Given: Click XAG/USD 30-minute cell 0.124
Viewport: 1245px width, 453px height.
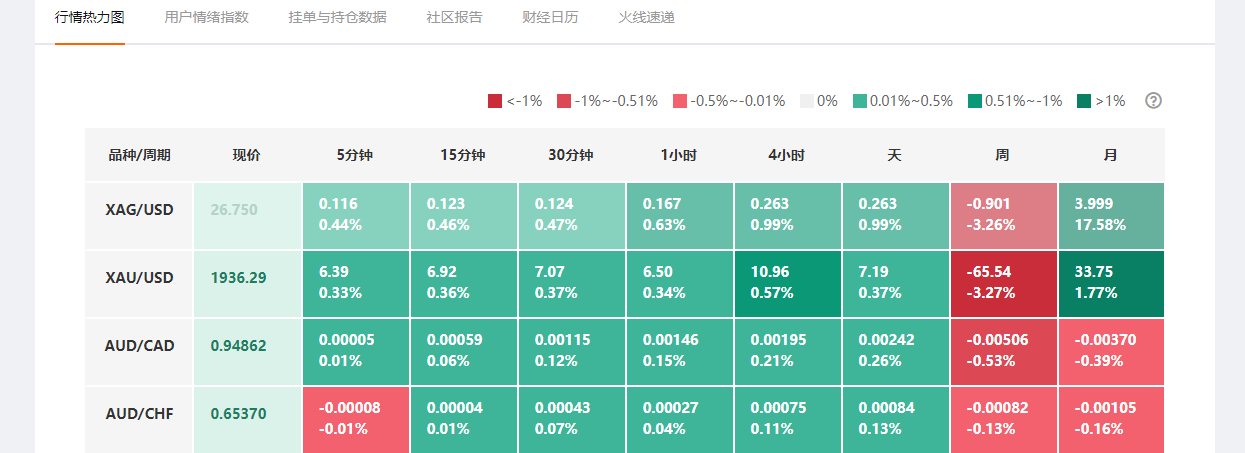Looking at the screenshot, I should [x=571, y=216].
